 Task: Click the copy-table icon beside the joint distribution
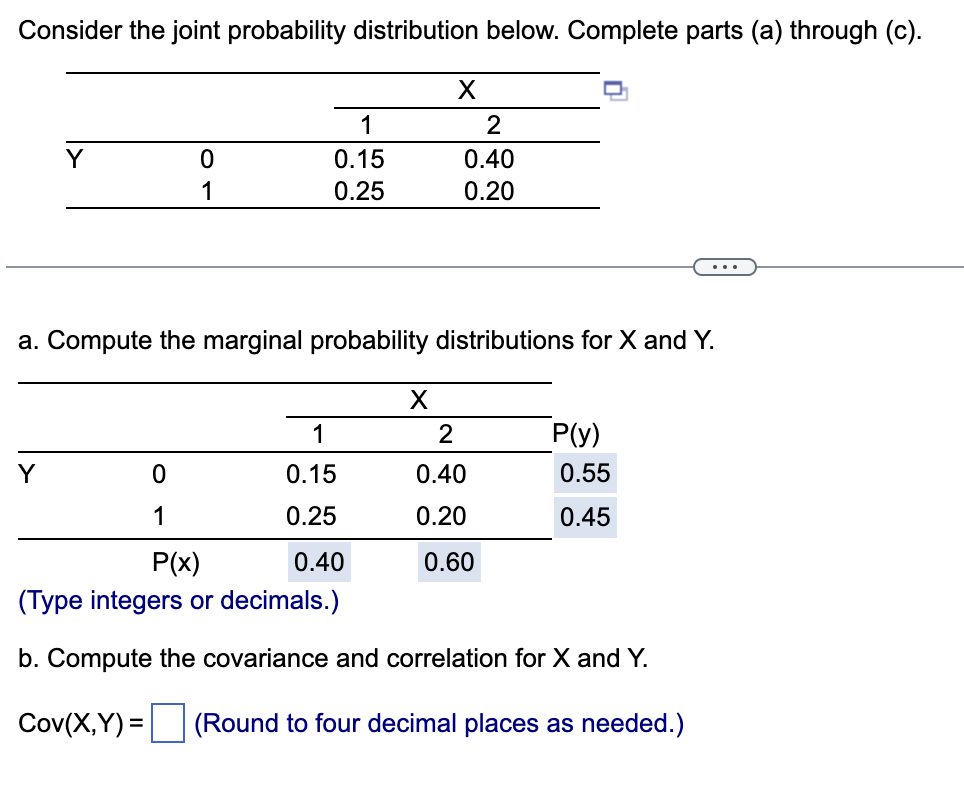click(613, 91)
